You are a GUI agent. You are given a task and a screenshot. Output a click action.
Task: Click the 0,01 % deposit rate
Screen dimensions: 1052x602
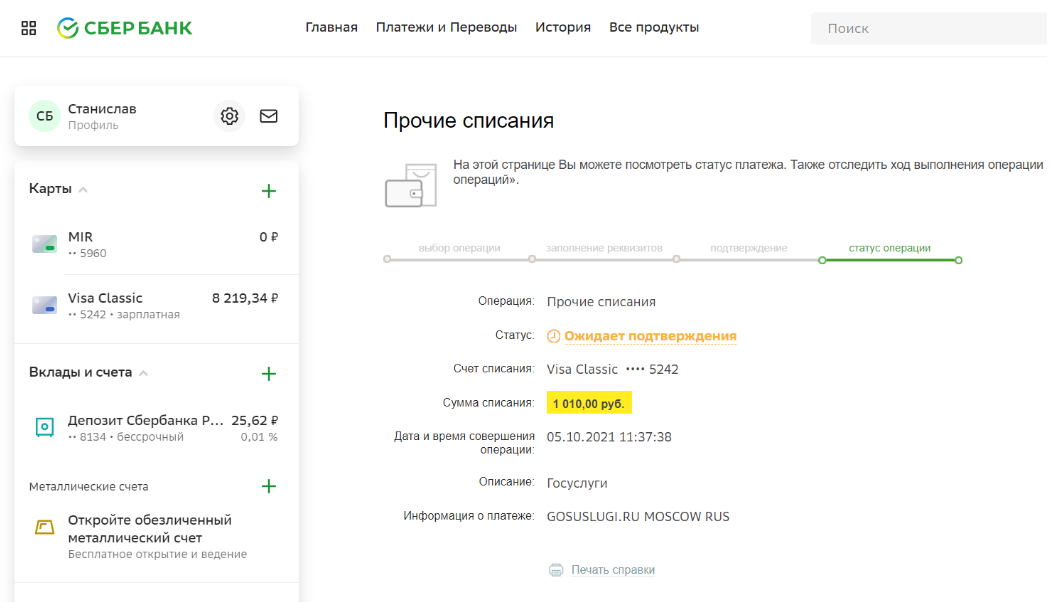259,438
